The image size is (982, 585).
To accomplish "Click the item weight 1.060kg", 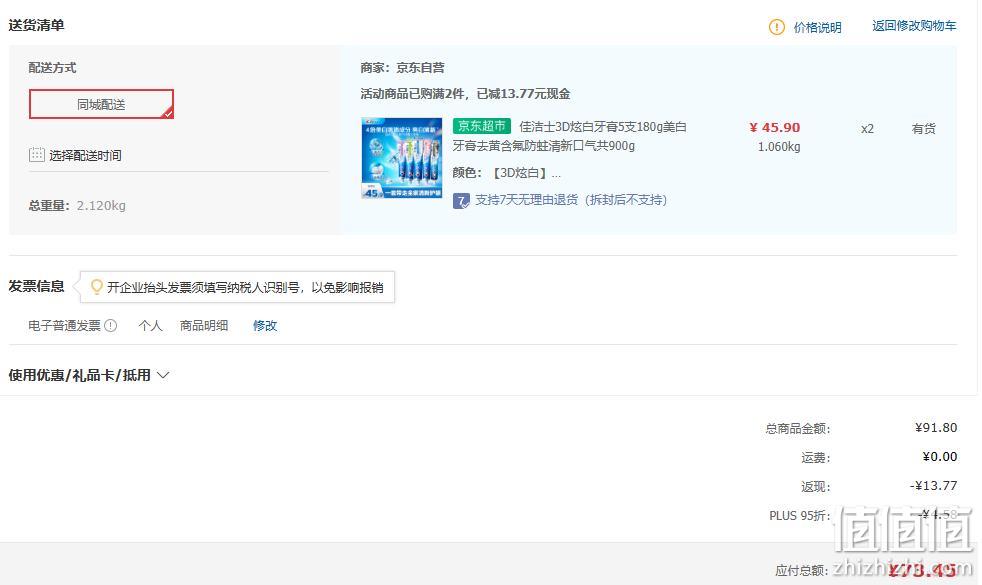I will tap(779, 147).
